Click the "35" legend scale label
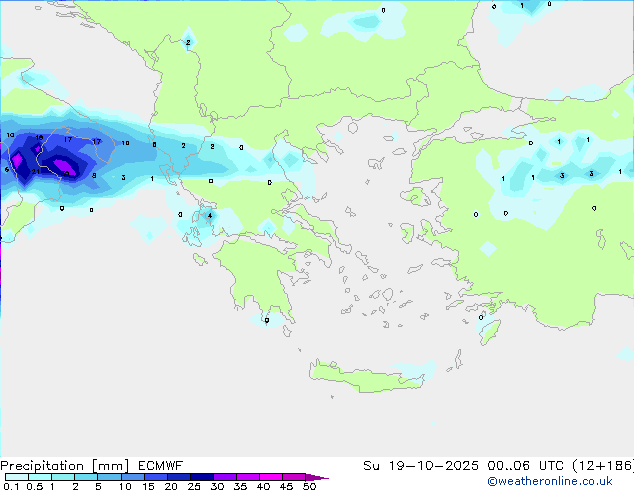This screenshot has height=490, width=634. [240, 486]
